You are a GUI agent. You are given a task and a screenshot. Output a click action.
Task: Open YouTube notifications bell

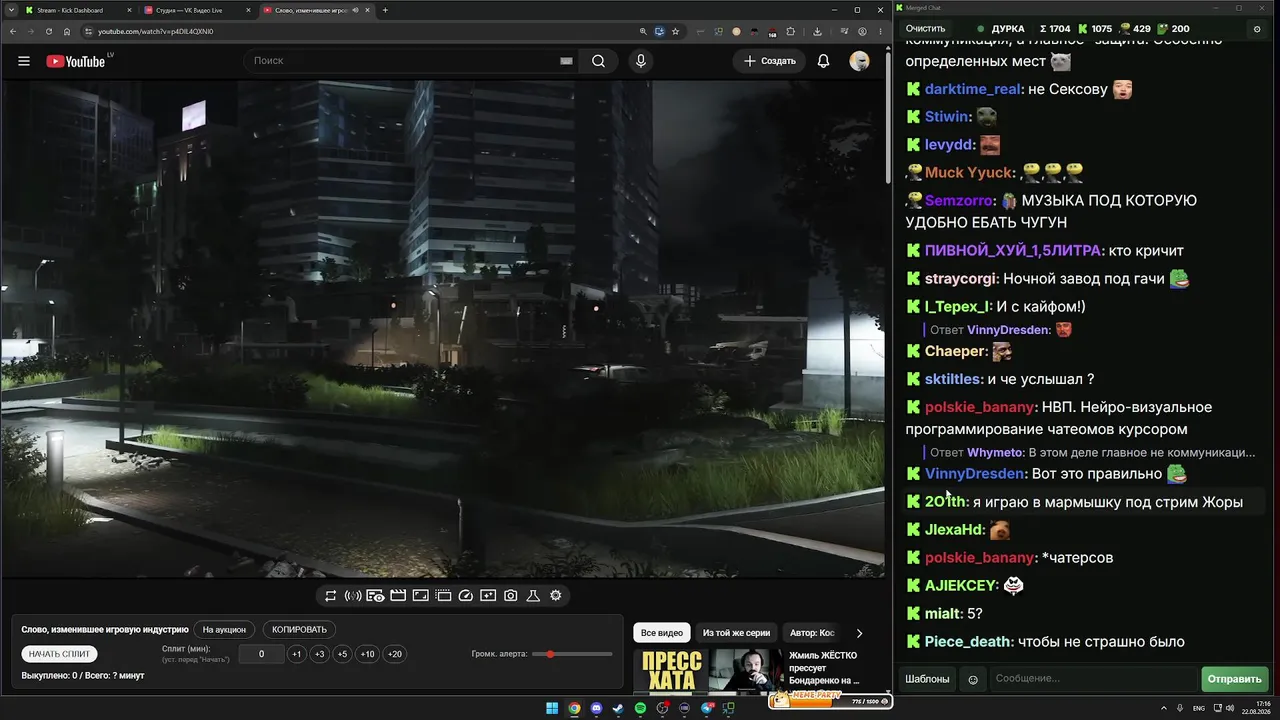pos(823,61)
